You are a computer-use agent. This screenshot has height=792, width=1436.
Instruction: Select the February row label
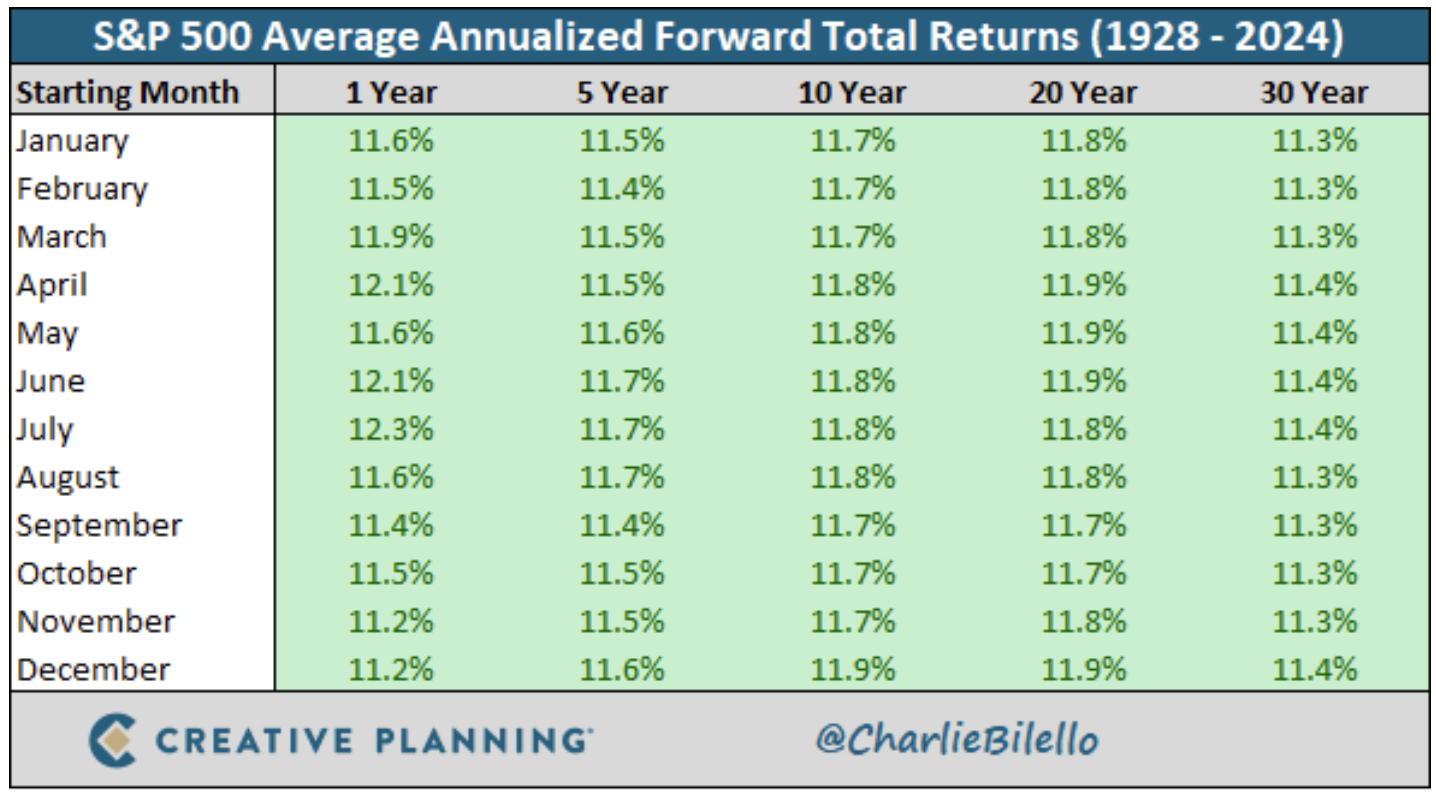click(x=82, y=189)
